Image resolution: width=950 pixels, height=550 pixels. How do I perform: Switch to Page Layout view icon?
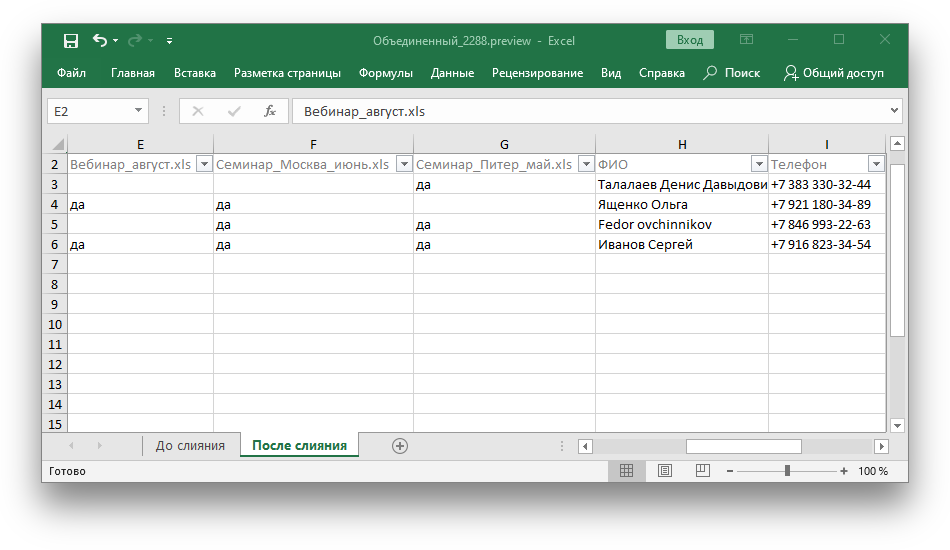(665, 471)
